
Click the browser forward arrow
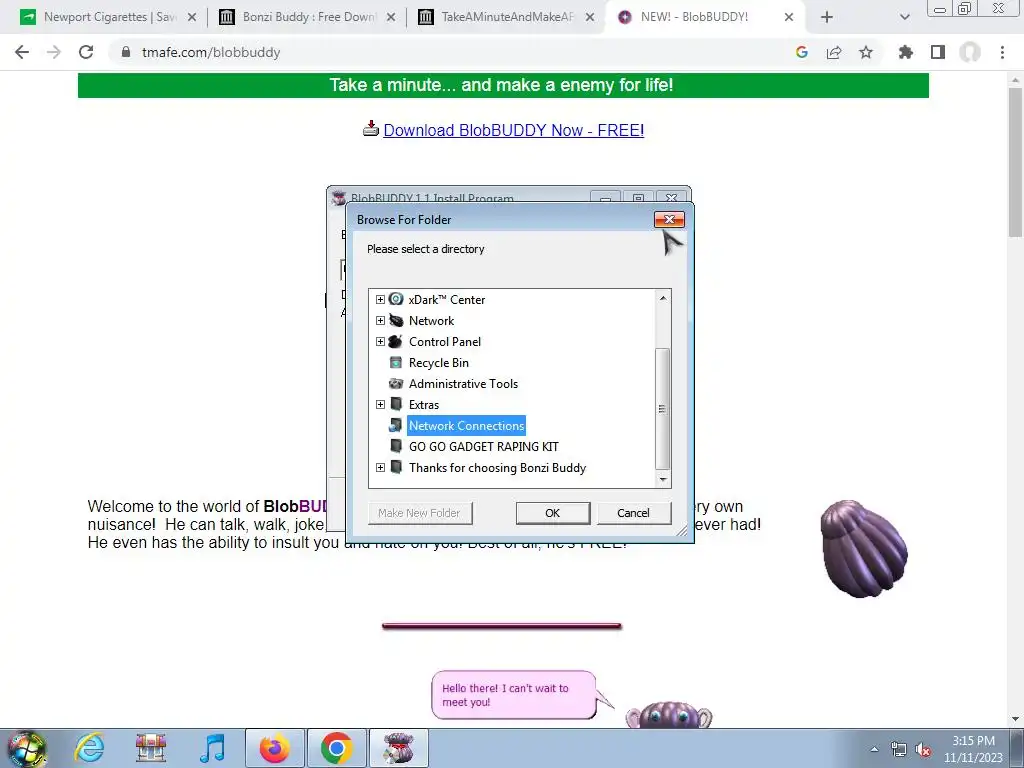54,52
